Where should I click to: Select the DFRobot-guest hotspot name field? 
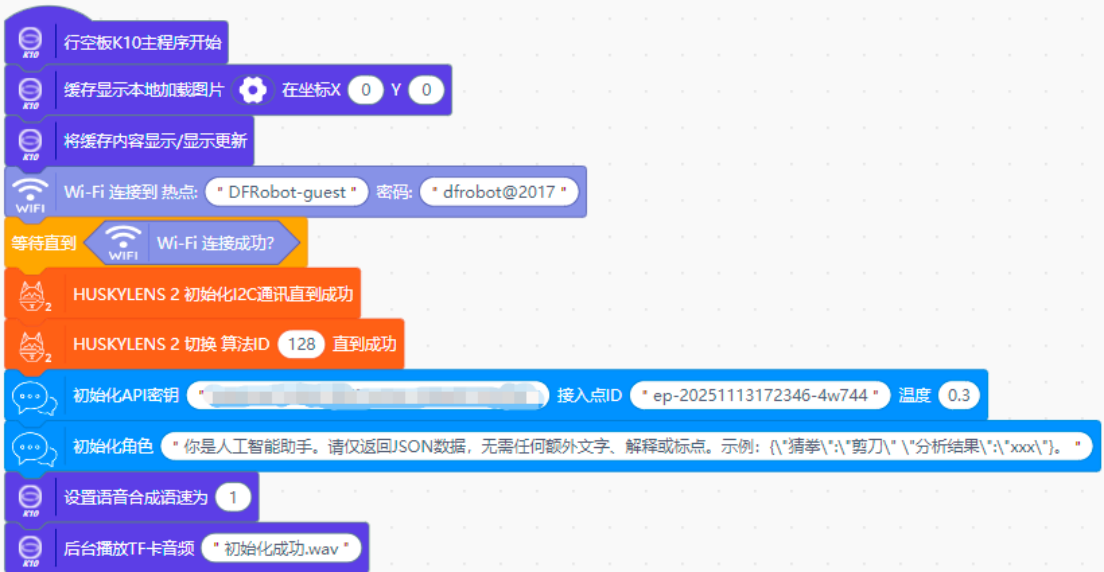[287, 192]
